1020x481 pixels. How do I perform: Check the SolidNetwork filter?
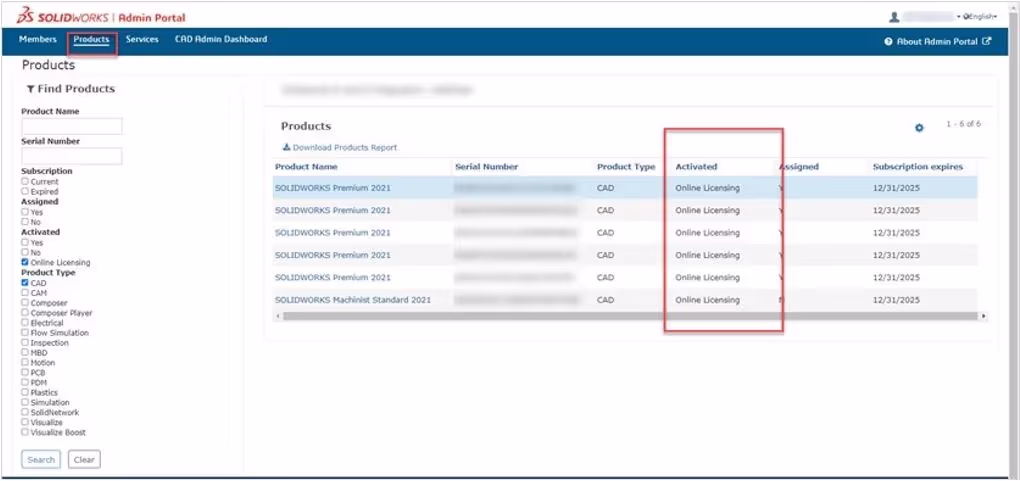coord(25,412)
